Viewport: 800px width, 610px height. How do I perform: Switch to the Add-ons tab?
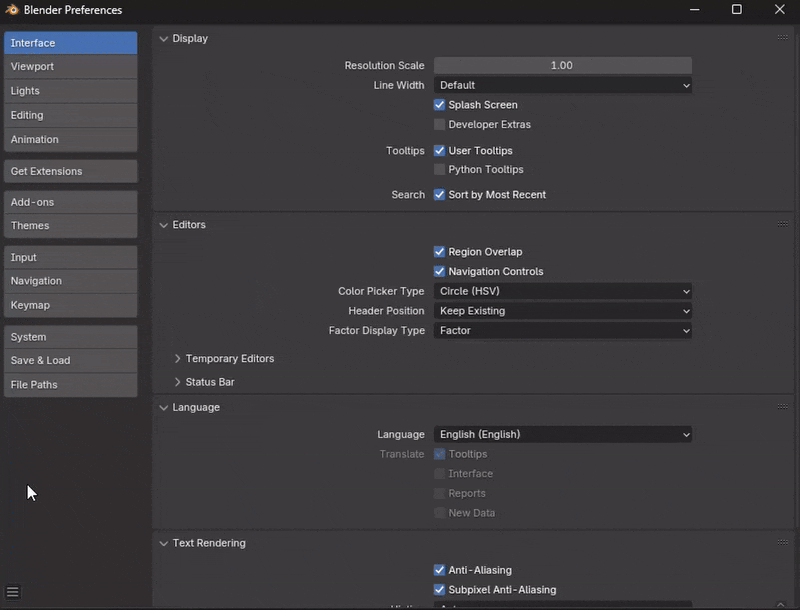coord(70,202)
